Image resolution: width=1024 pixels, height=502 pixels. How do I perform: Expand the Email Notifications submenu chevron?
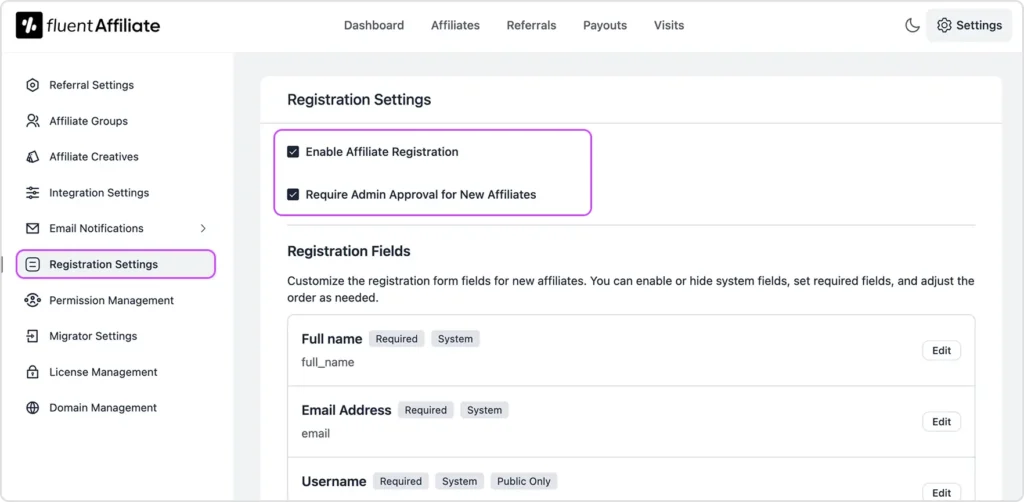pyautogui.click(x=203, y=228)
